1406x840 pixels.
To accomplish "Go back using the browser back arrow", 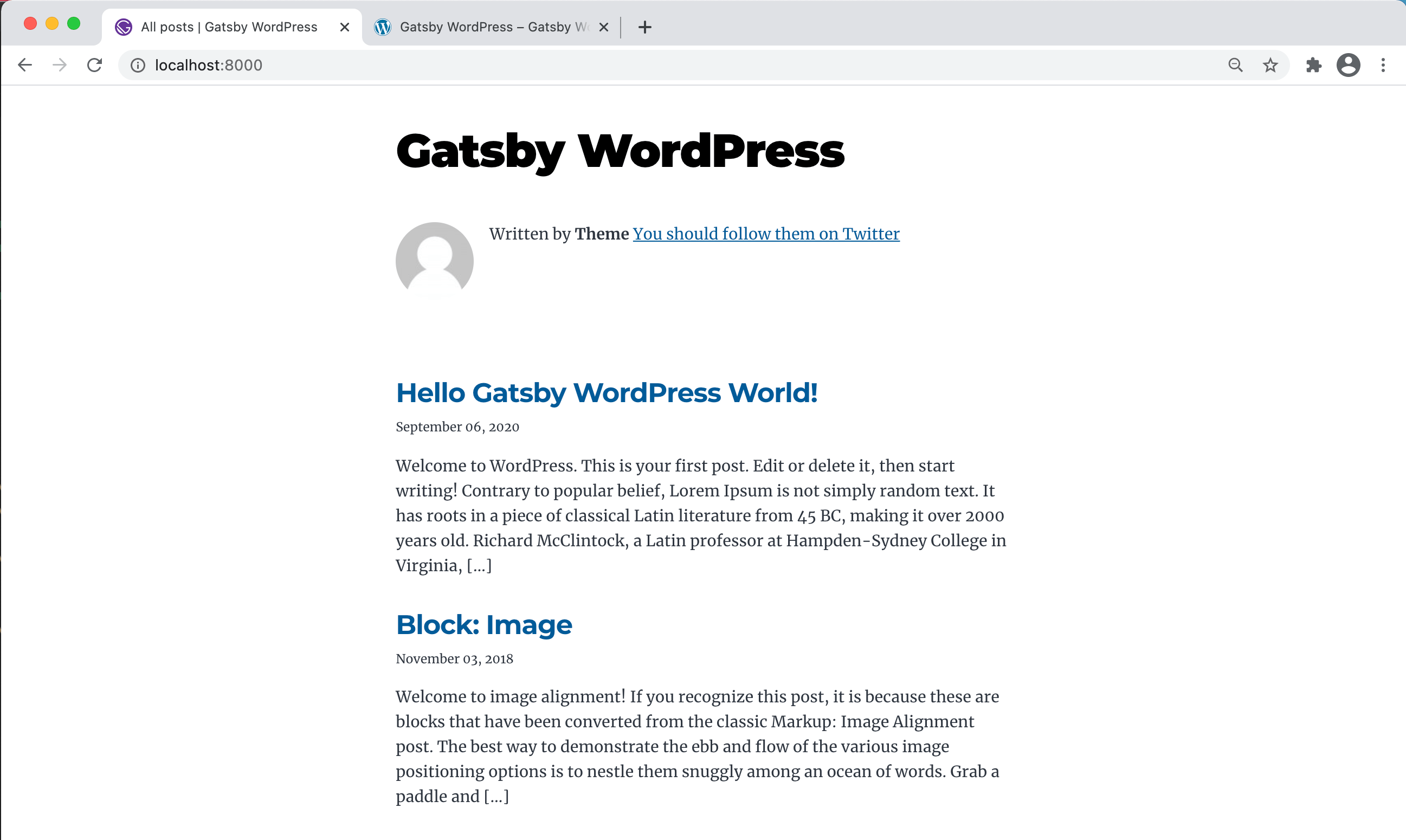I will [25, 65].
